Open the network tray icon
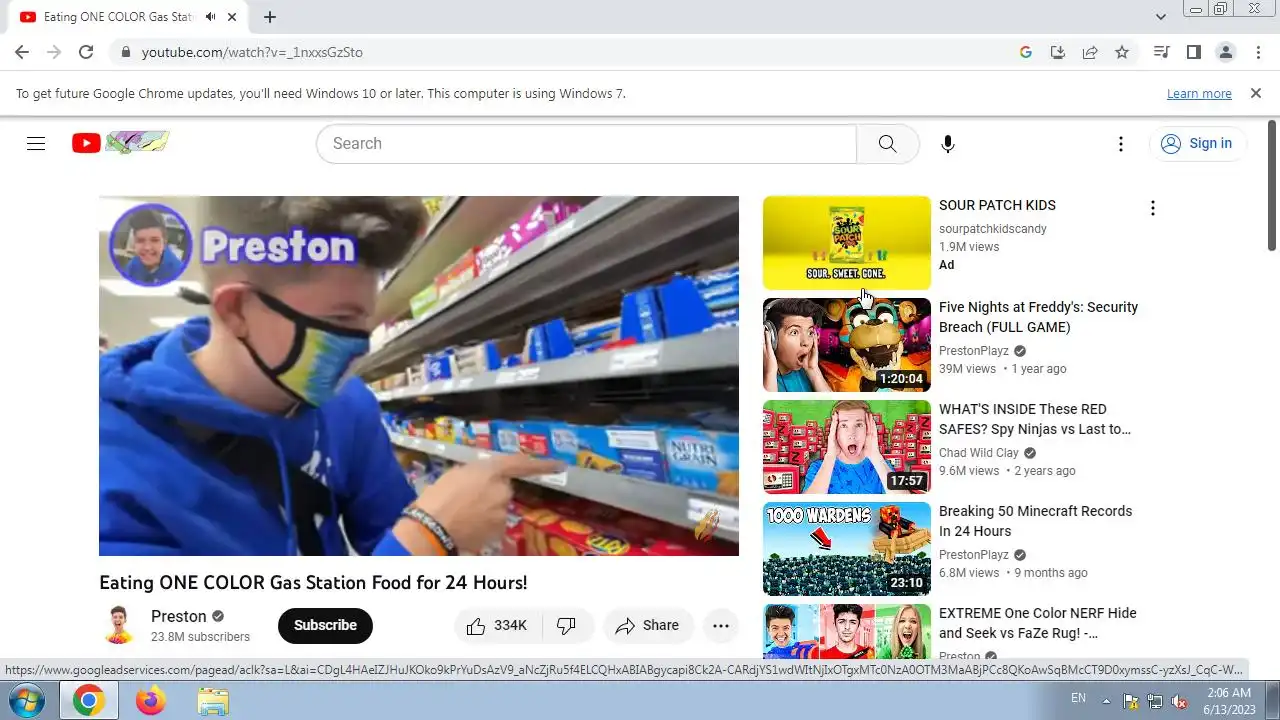 (x=1155, y=701)
